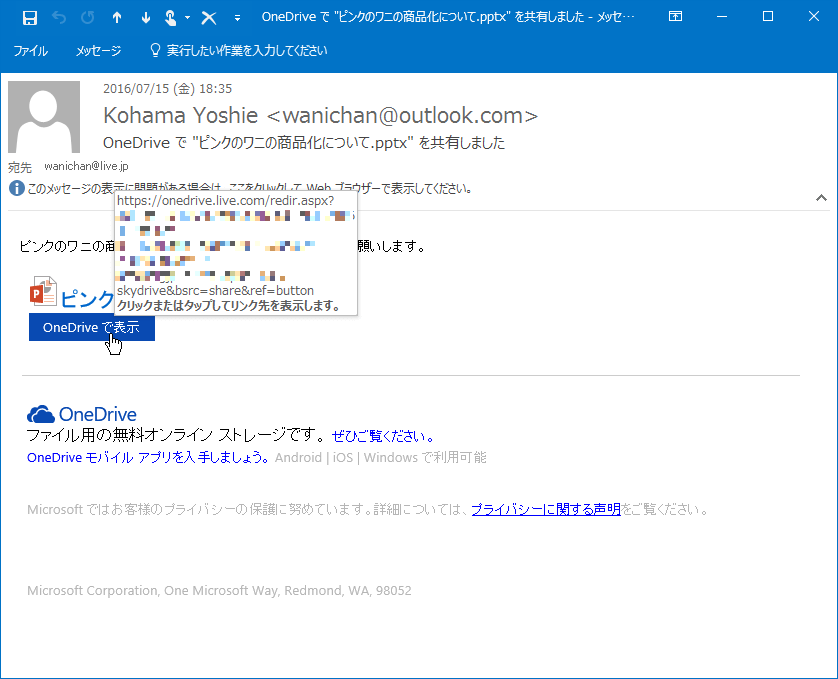Click the sender name Kohama Yoshie
Viewport: 838px width, 679px height.
coord(180,115)
